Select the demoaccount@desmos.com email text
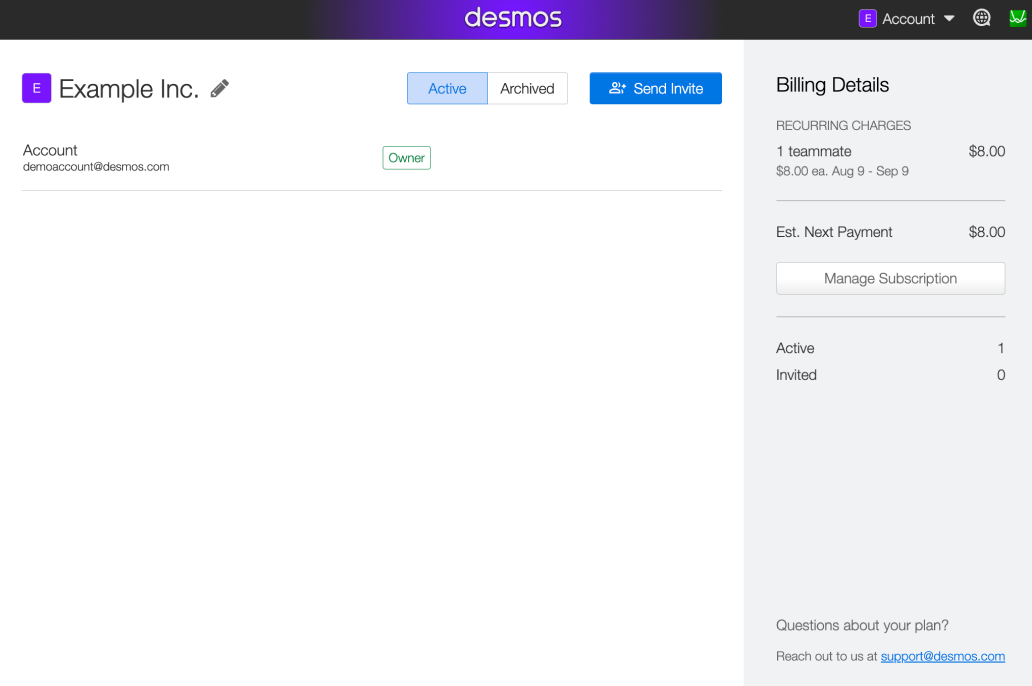 (x=96, y=167)
